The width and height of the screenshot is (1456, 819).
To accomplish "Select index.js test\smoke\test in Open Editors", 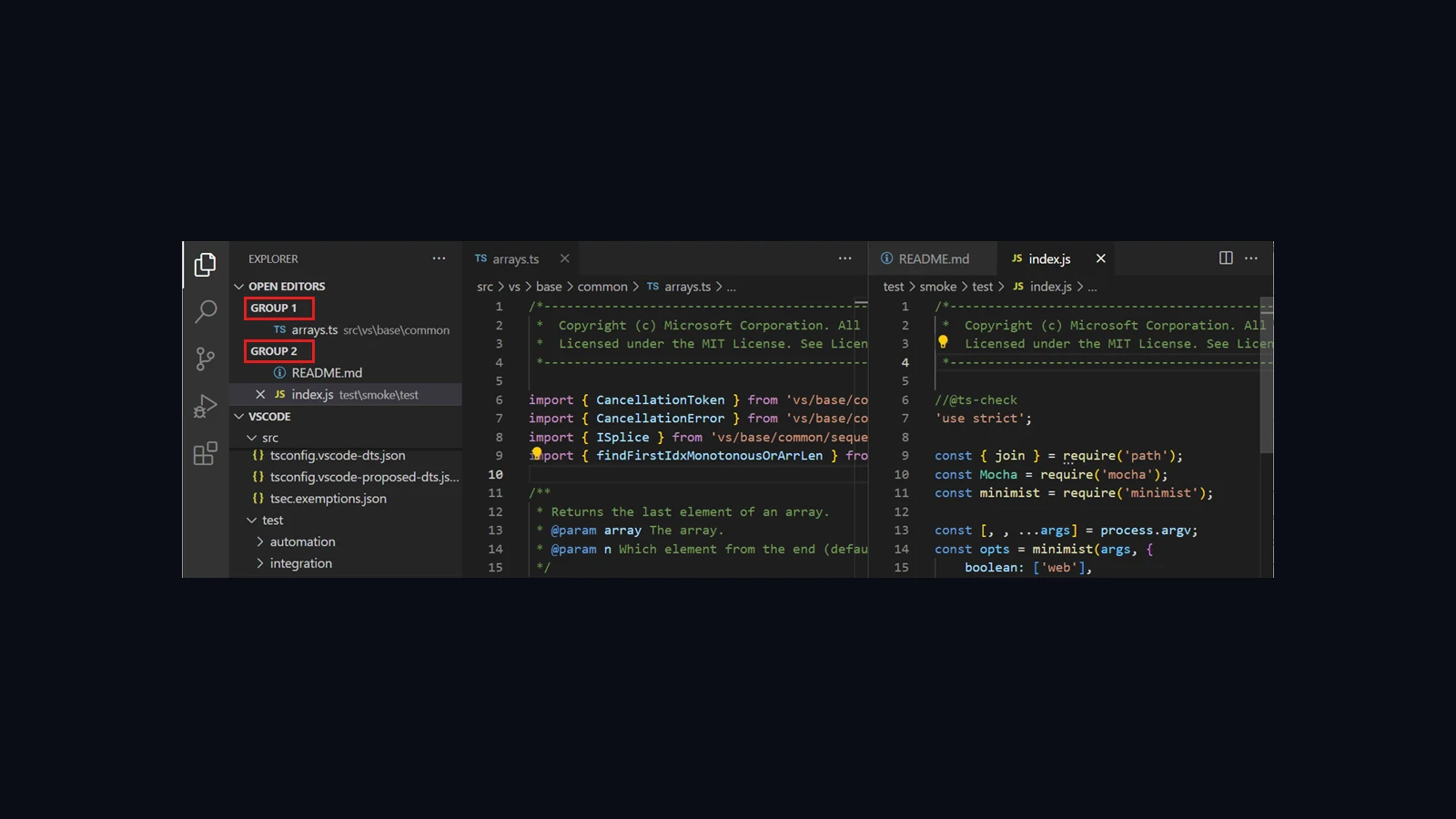I will pyautogui.click(x=346, y=394).
